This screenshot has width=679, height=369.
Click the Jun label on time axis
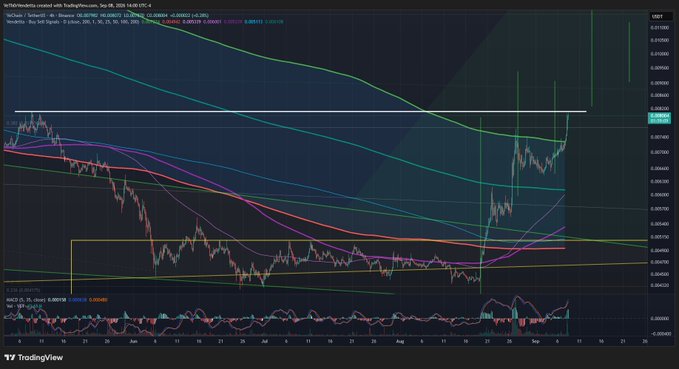[133, 341]
